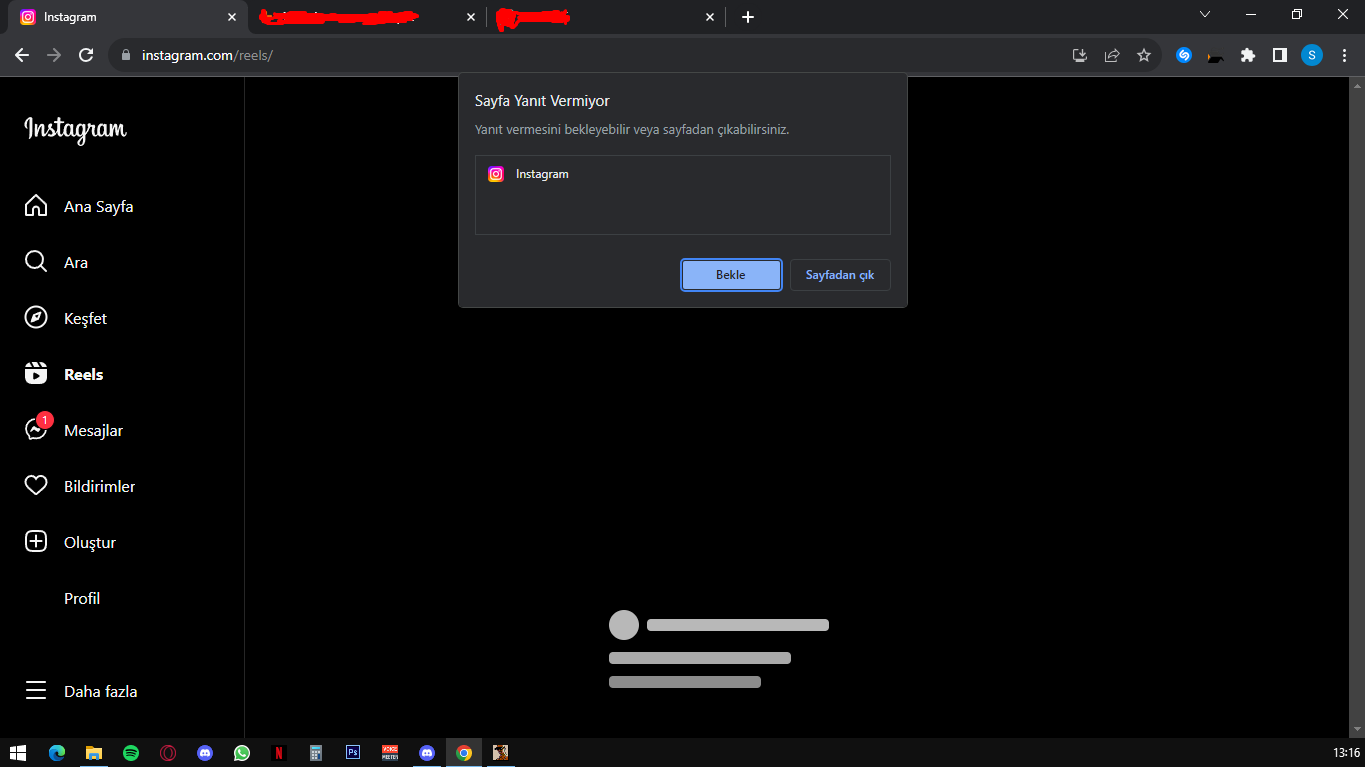Open the Keşfet compass icon
Image resolution: width=1365 pixels, height=767 pixels.
coord(36,318)
